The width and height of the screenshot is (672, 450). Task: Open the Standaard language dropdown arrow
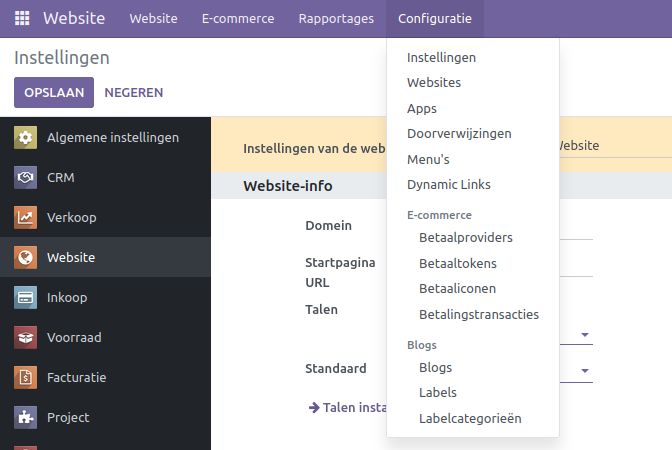pyautogui.click(x=585, y=371)
